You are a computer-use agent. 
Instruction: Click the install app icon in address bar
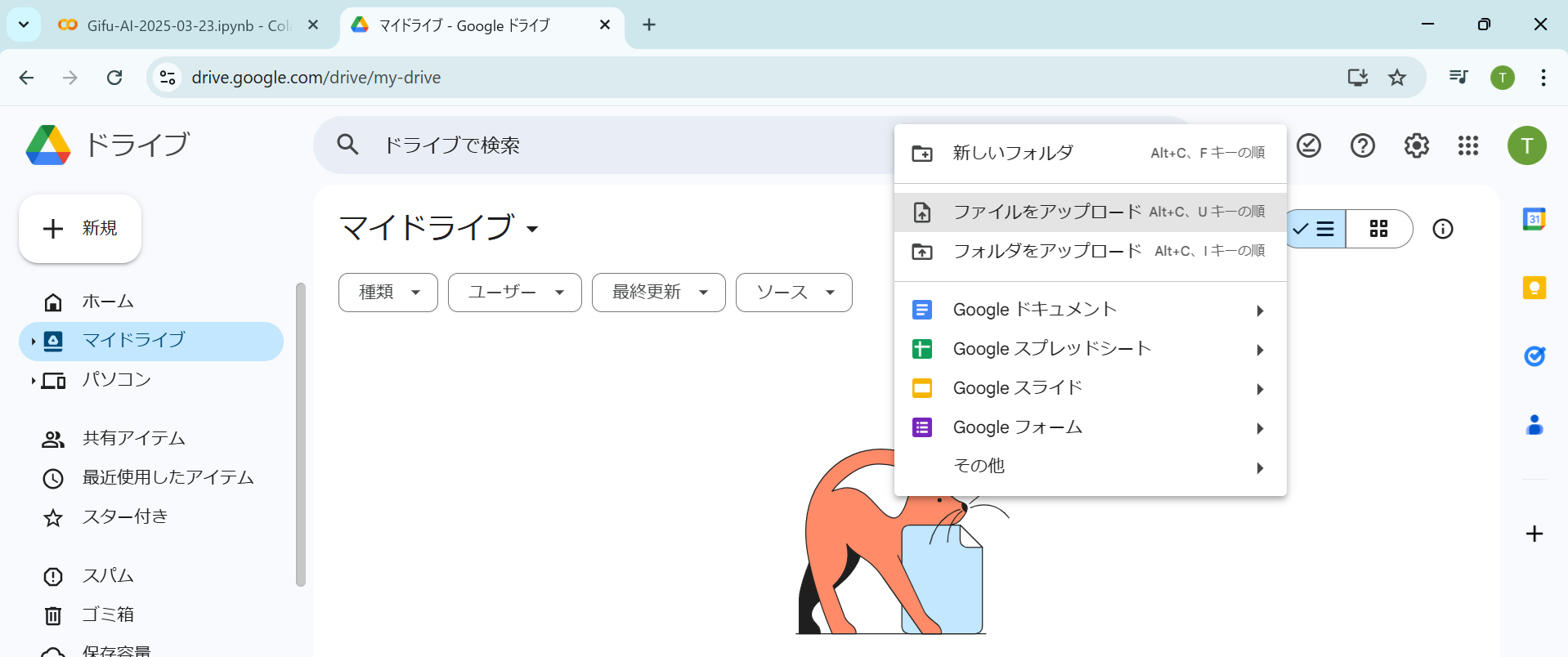(1358, 78)
